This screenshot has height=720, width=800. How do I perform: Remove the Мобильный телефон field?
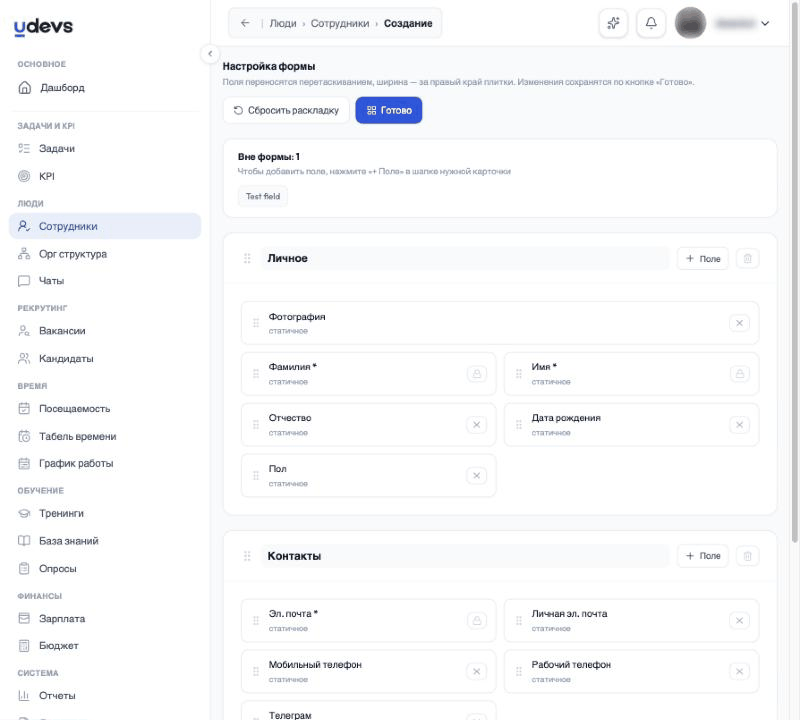477,672
